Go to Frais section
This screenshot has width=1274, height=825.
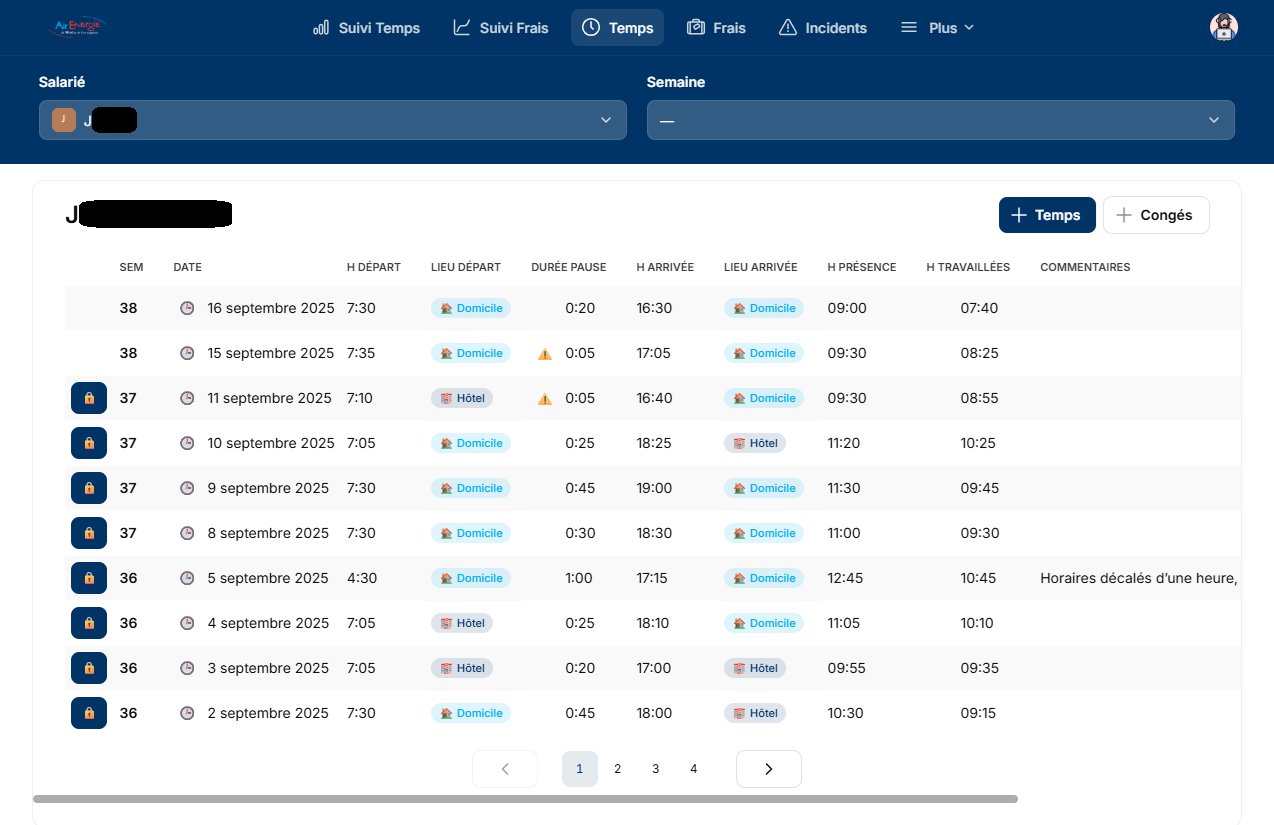point(716,28)
